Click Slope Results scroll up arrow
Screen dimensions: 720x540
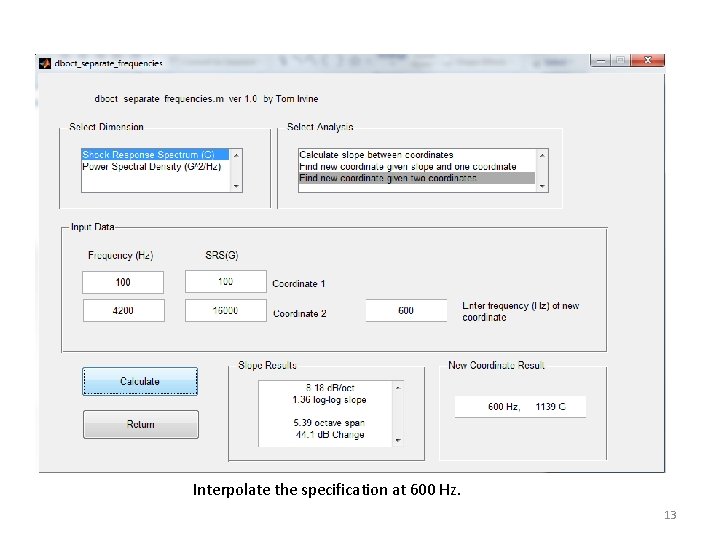pyautogui.click(x=398, y=388)
